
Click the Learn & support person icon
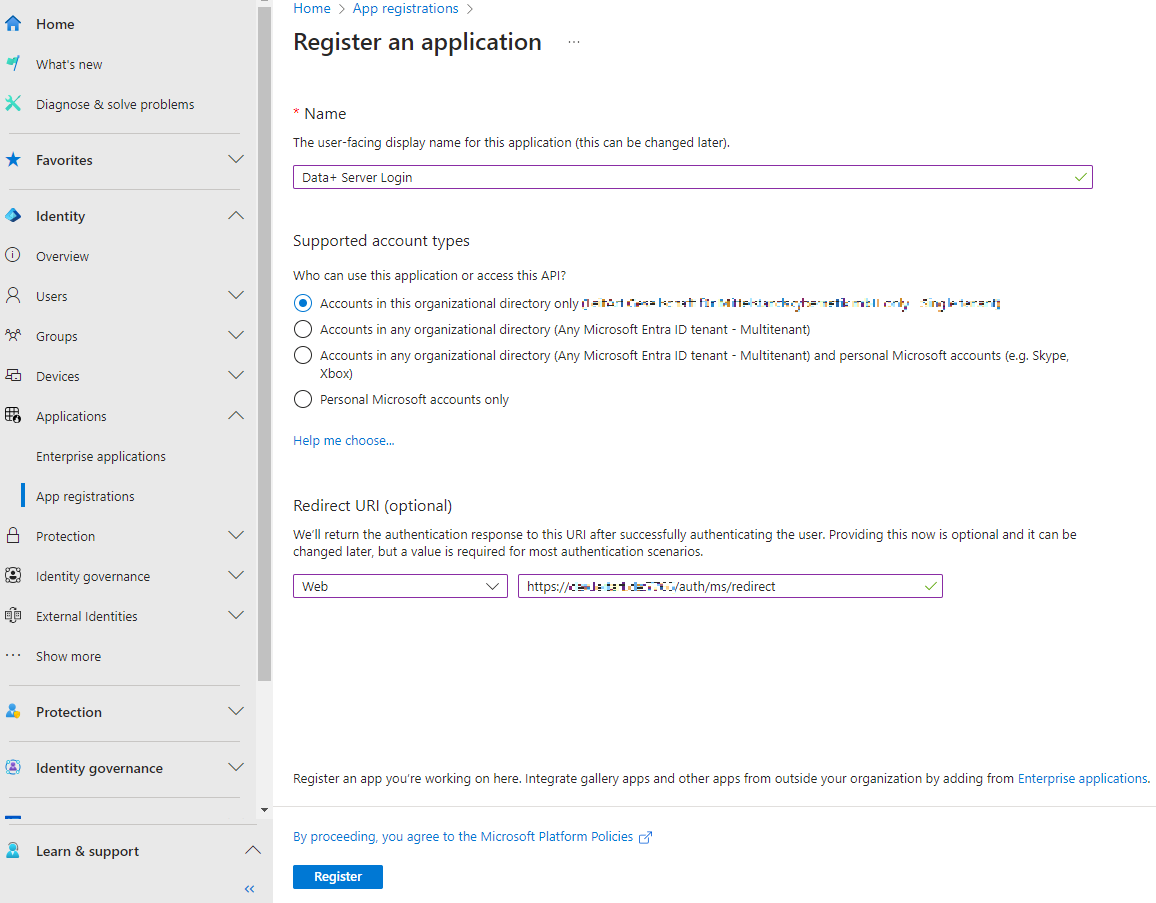[13, 850]
